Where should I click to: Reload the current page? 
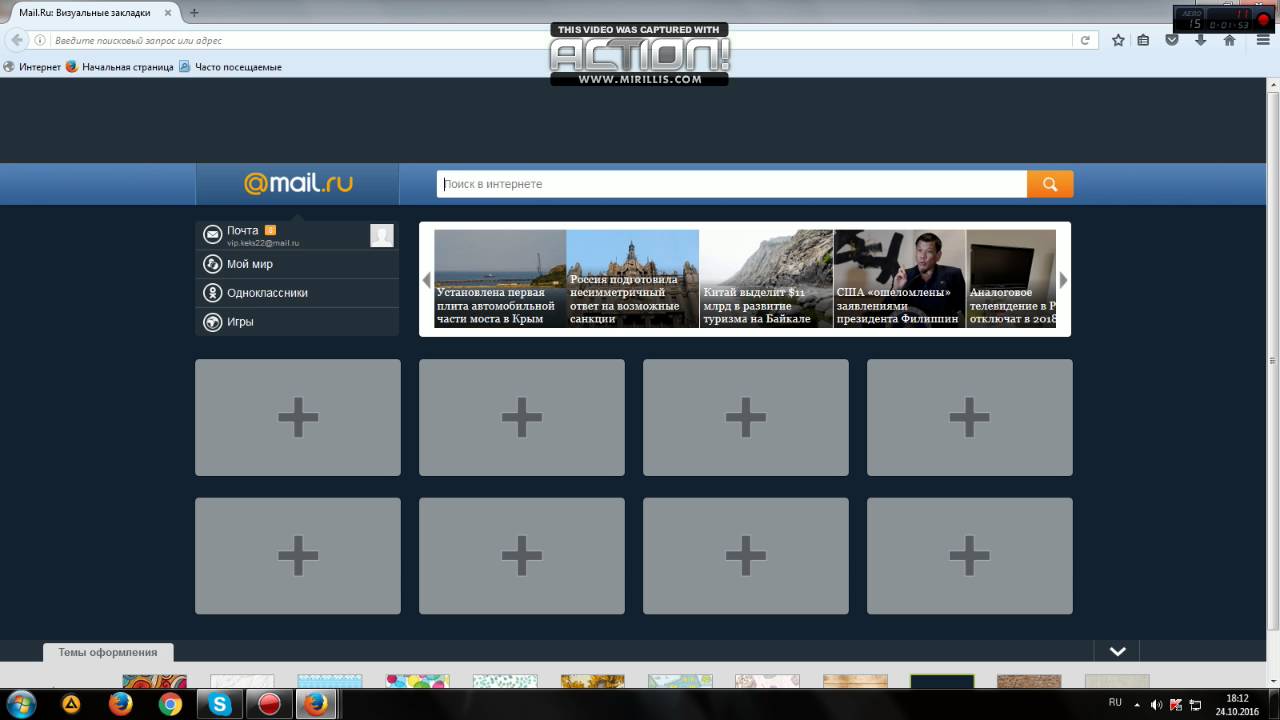click(1085, 40)
